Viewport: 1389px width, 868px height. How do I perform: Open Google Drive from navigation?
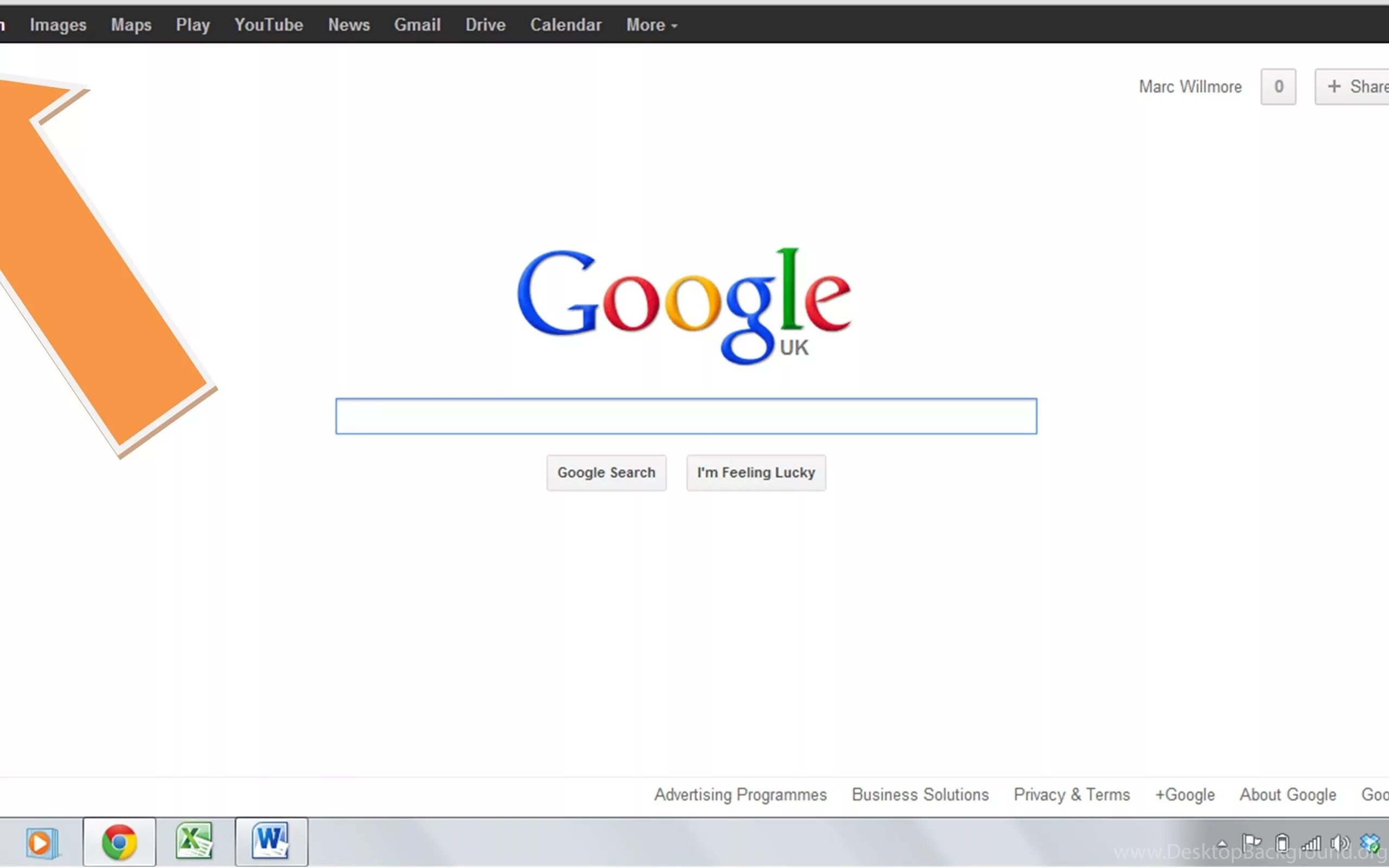485,24
